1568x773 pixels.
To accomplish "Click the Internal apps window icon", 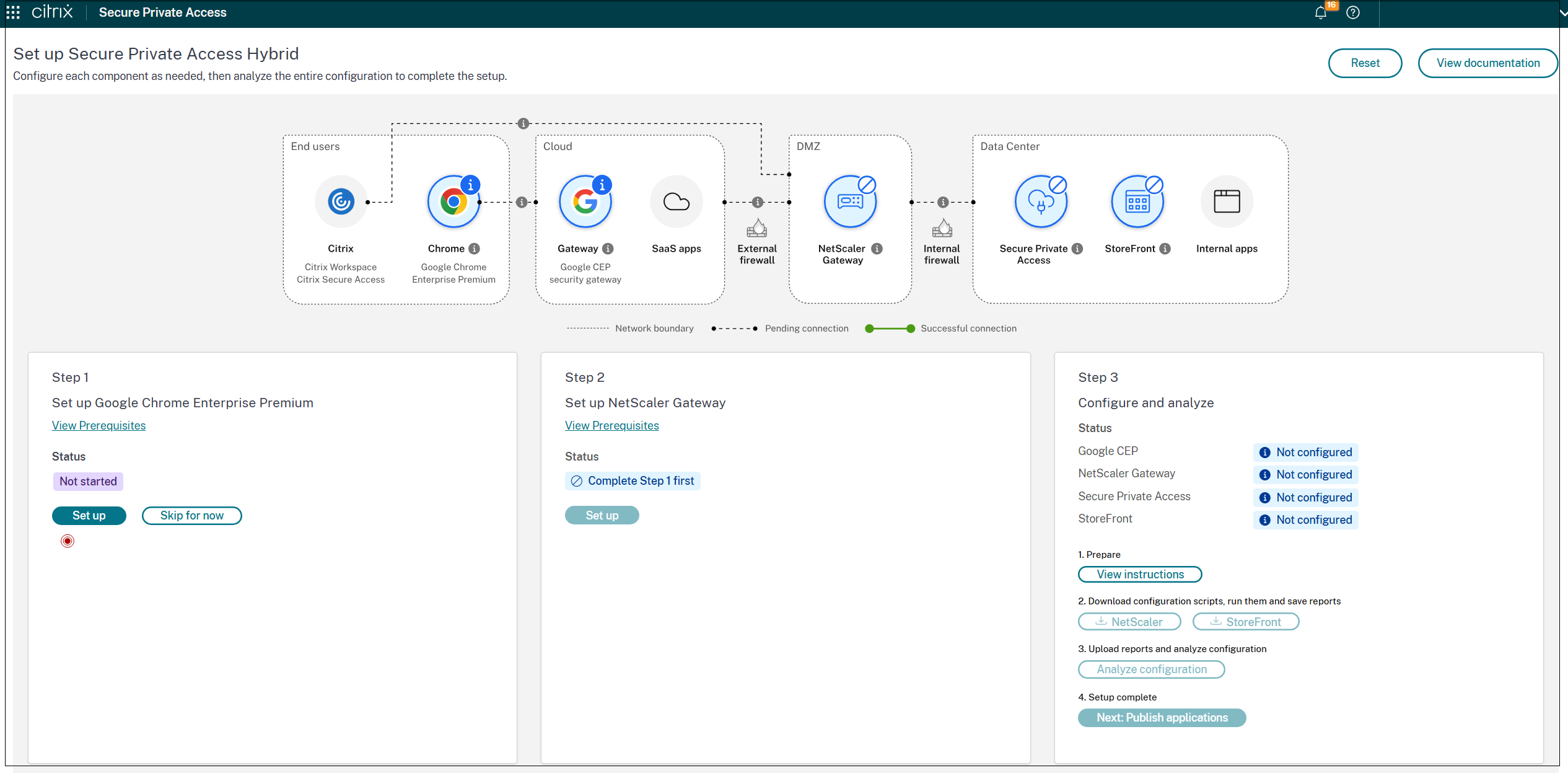I will pyautogui.click(x=1227, y=202).
